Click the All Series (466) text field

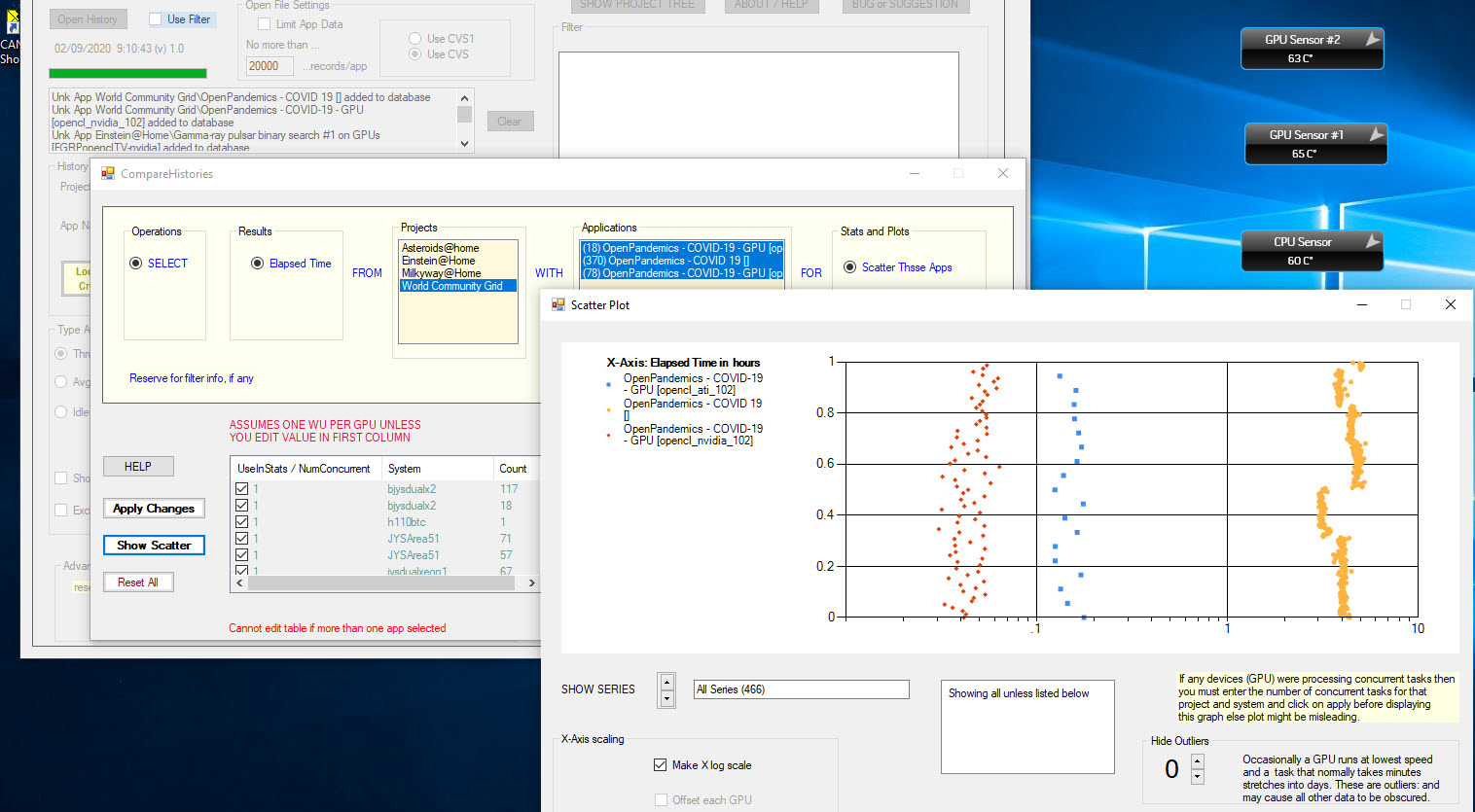tap(801, 689)
